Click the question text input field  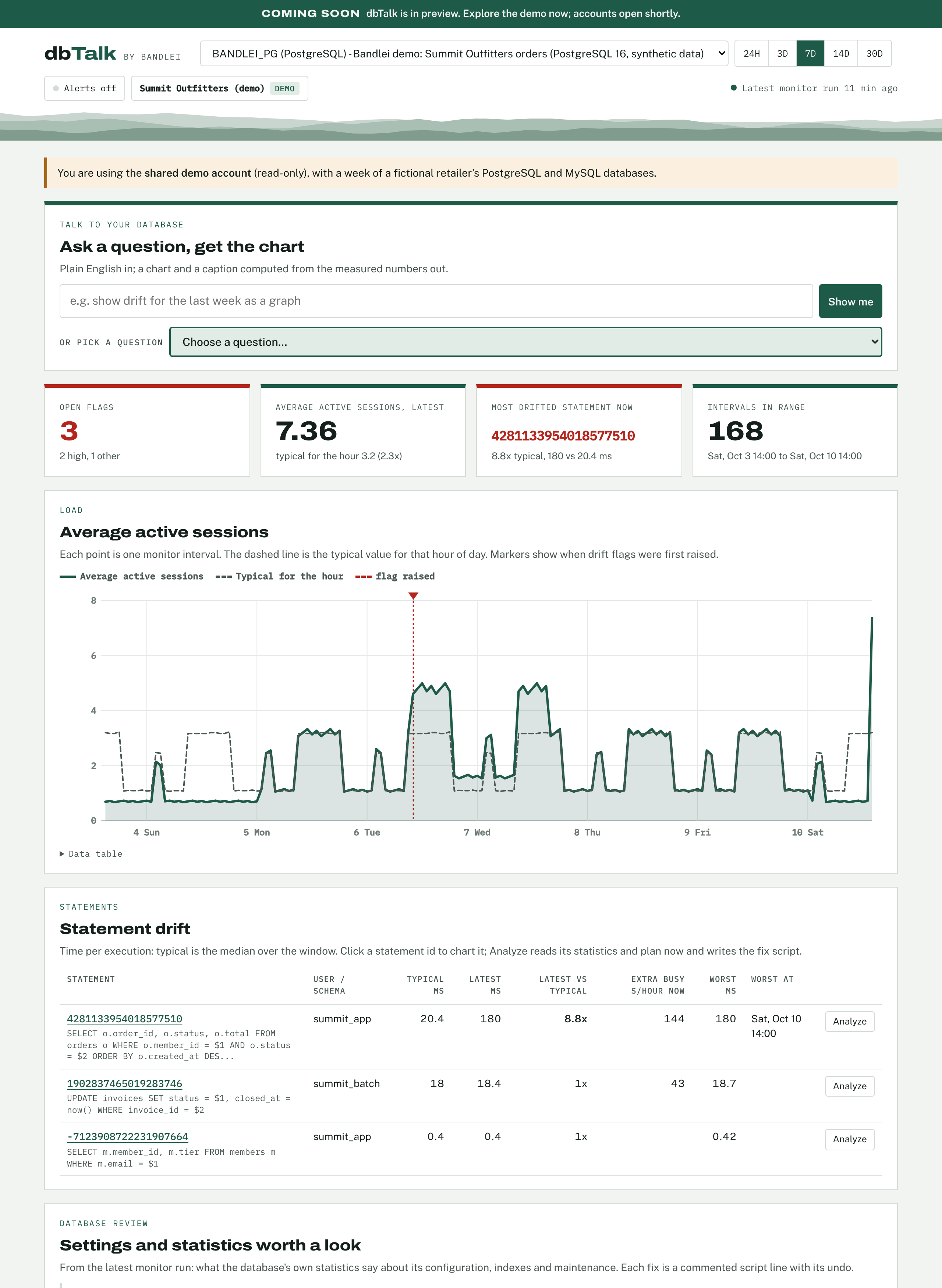(436, 301)
